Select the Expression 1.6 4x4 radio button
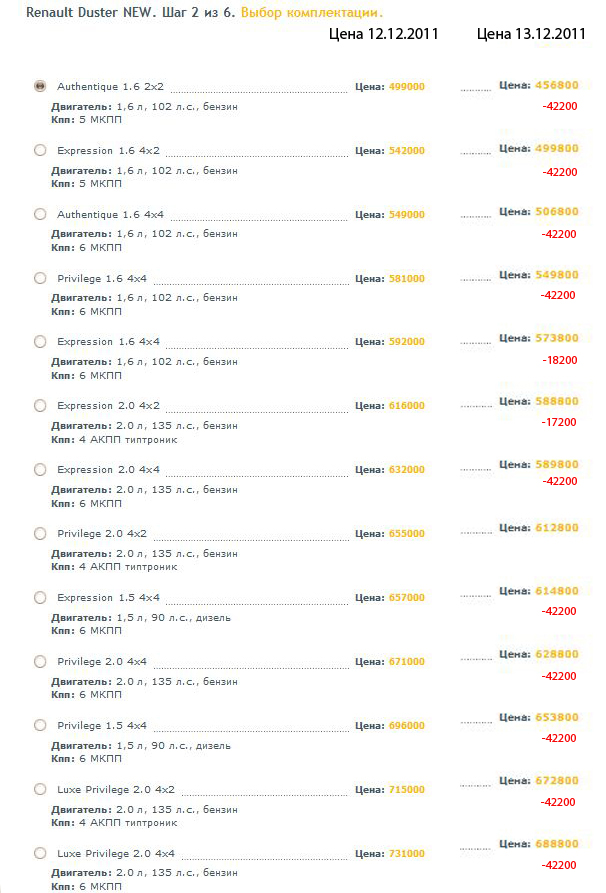The image size is (606, 893). pyautogui.click(x=40, y=342)
